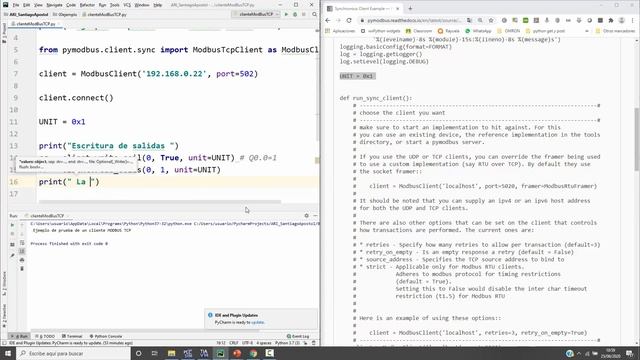Select the clienteModBusTCP.py editor tab
The height and width of the screenshot is (360, 640).
click(35, 24)
